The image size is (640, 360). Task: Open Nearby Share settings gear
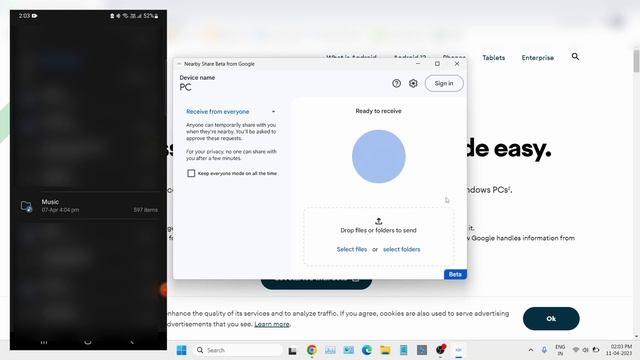tap(413, 83)
